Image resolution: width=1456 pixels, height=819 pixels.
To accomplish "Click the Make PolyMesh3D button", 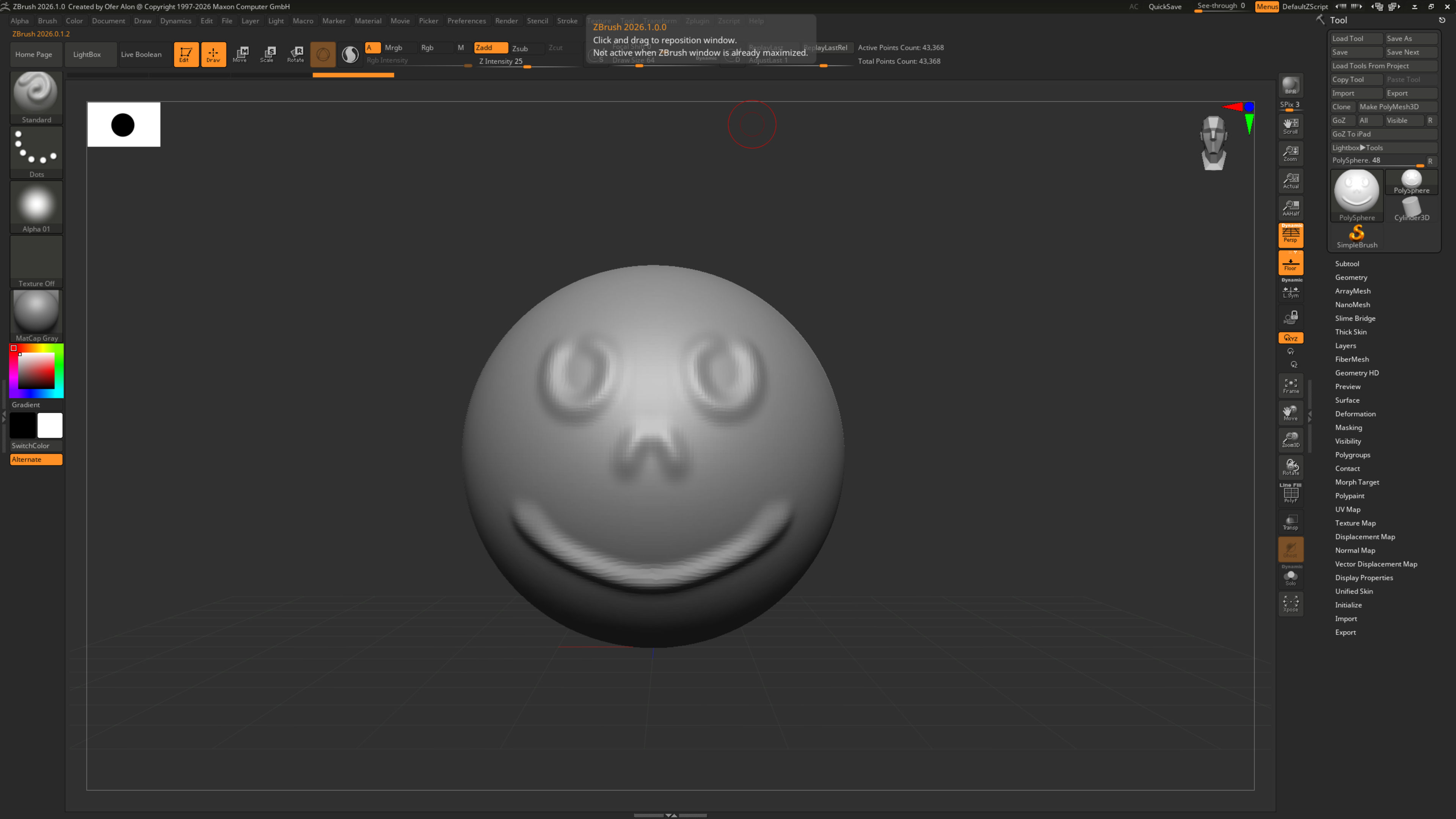I will [x=1389, y=107].
